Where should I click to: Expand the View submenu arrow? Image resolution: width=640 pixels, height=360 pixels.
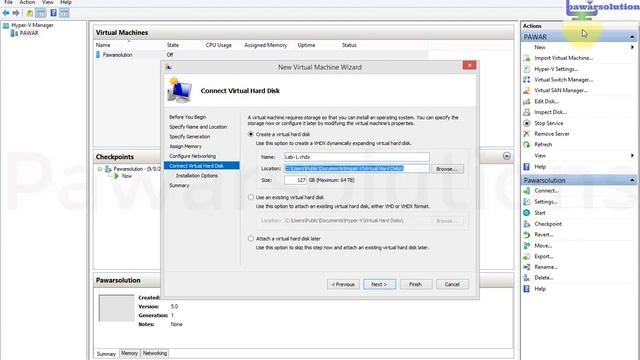coord(632,156)
